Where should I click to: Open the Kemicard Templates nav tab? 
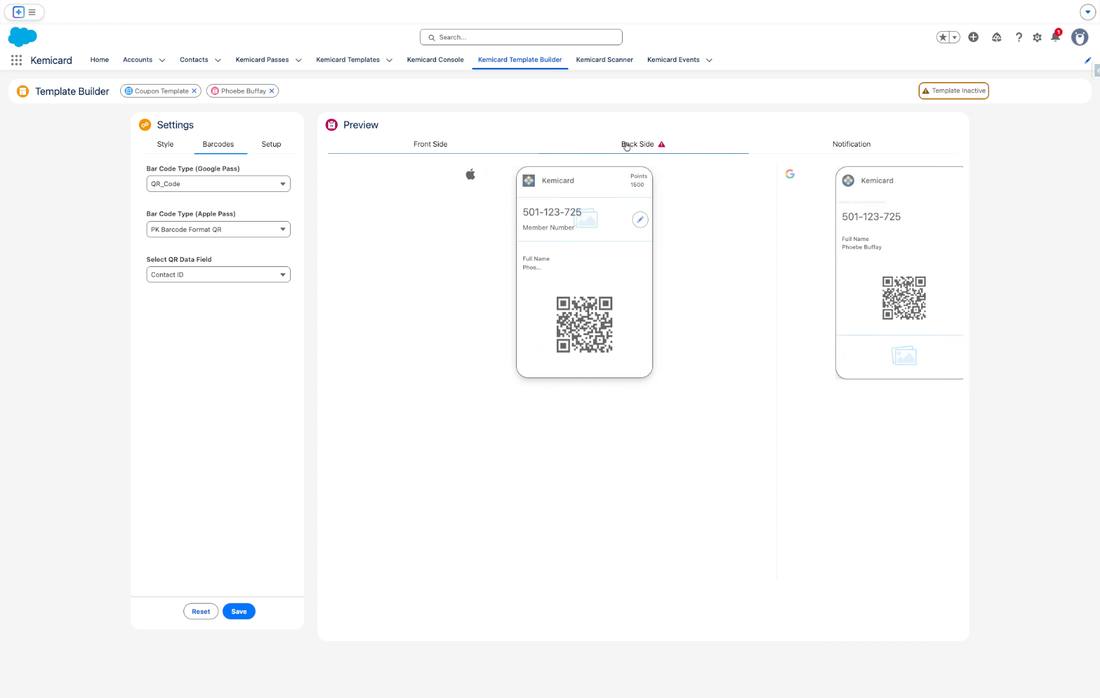point(348,60)
